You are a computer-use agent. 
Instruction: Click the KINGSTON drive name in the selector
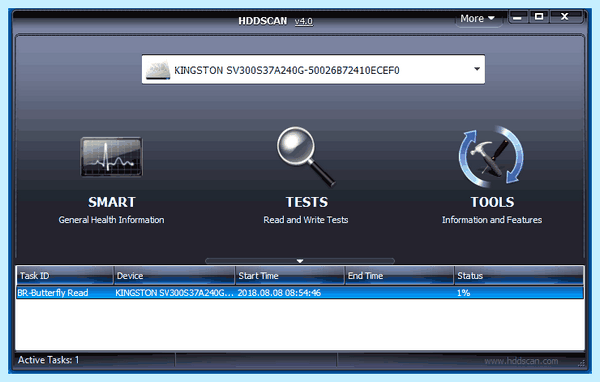[287, 70]
